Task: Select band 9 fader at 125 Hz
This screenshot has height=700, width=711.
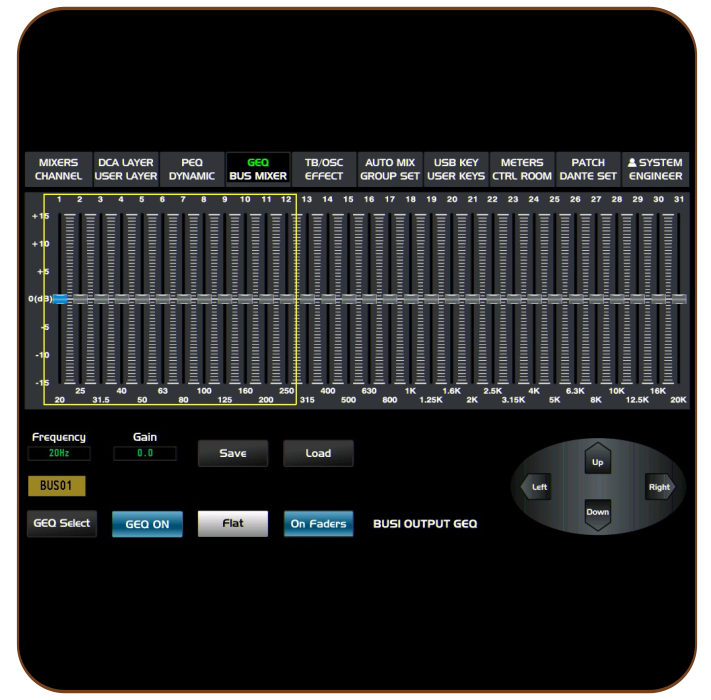Action: [x=225, y=299]
